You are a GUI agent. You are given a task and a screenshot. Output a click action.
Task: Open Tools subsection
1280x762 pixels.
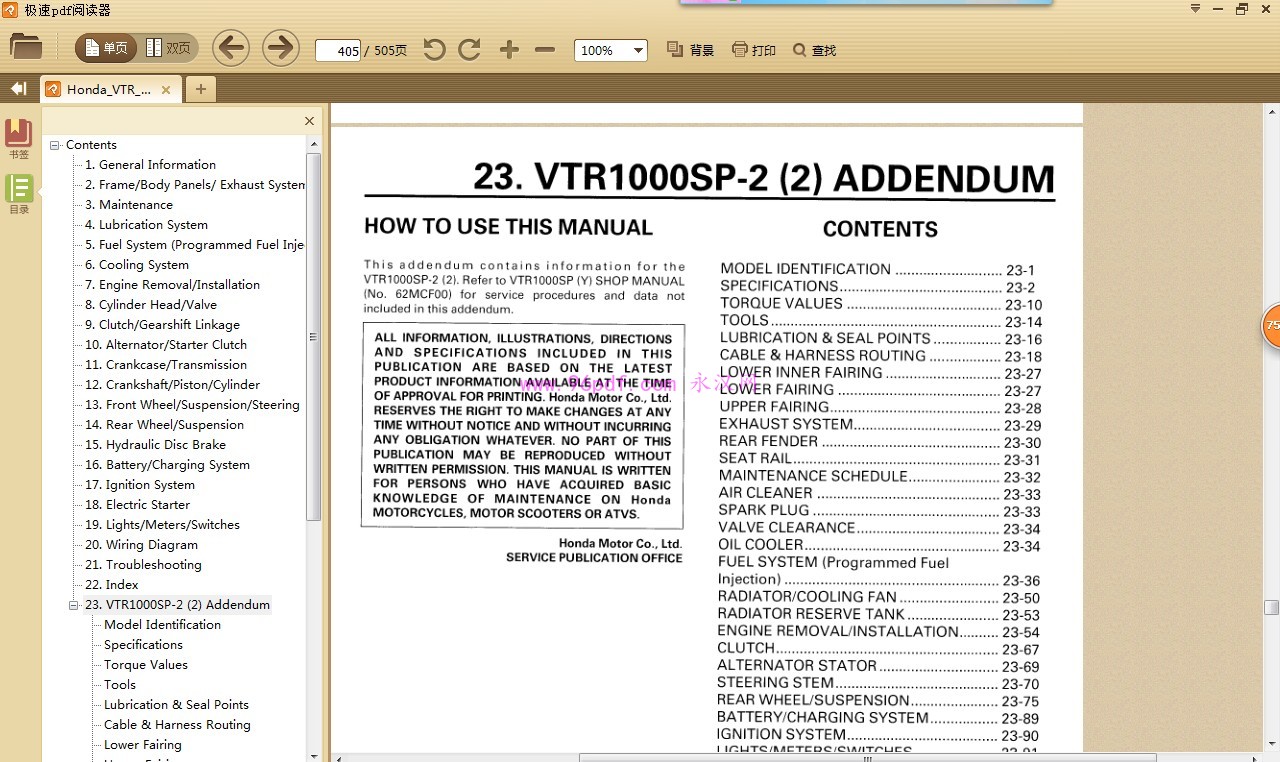click(120, 685)
